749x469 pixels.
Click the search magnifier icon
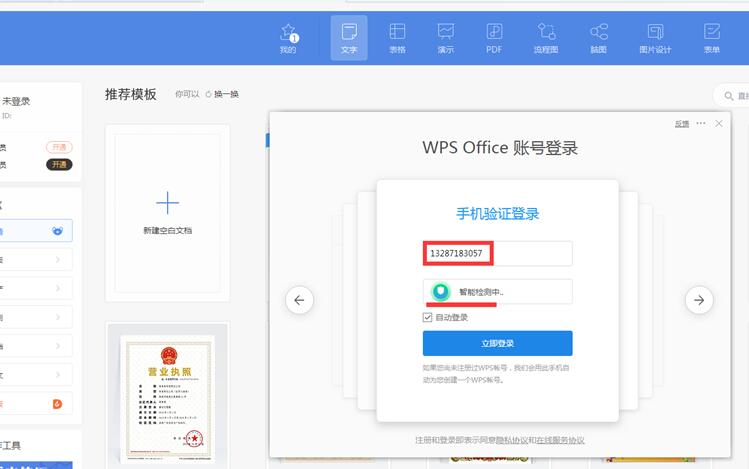[729, 96]
